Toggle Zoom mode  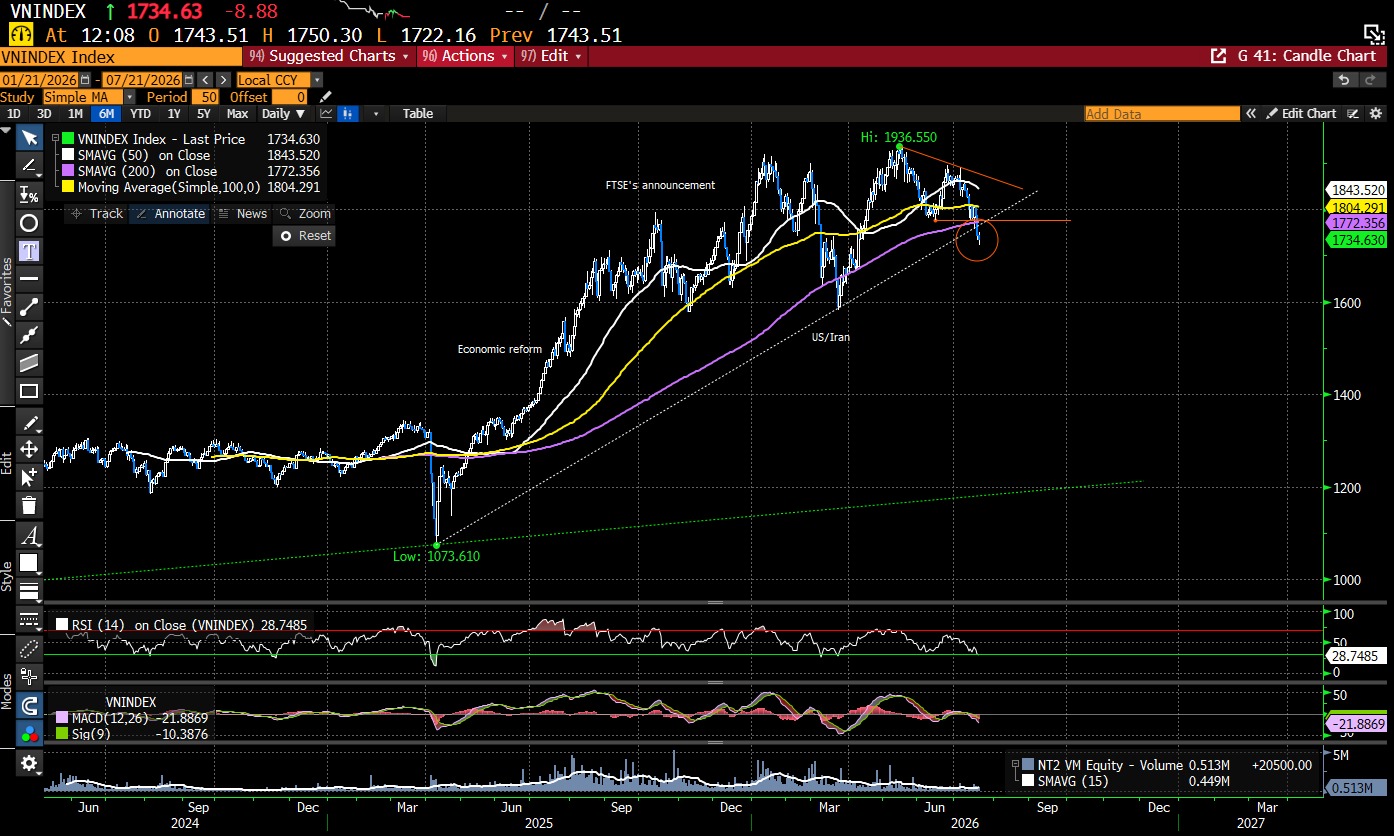pos(305,213)
